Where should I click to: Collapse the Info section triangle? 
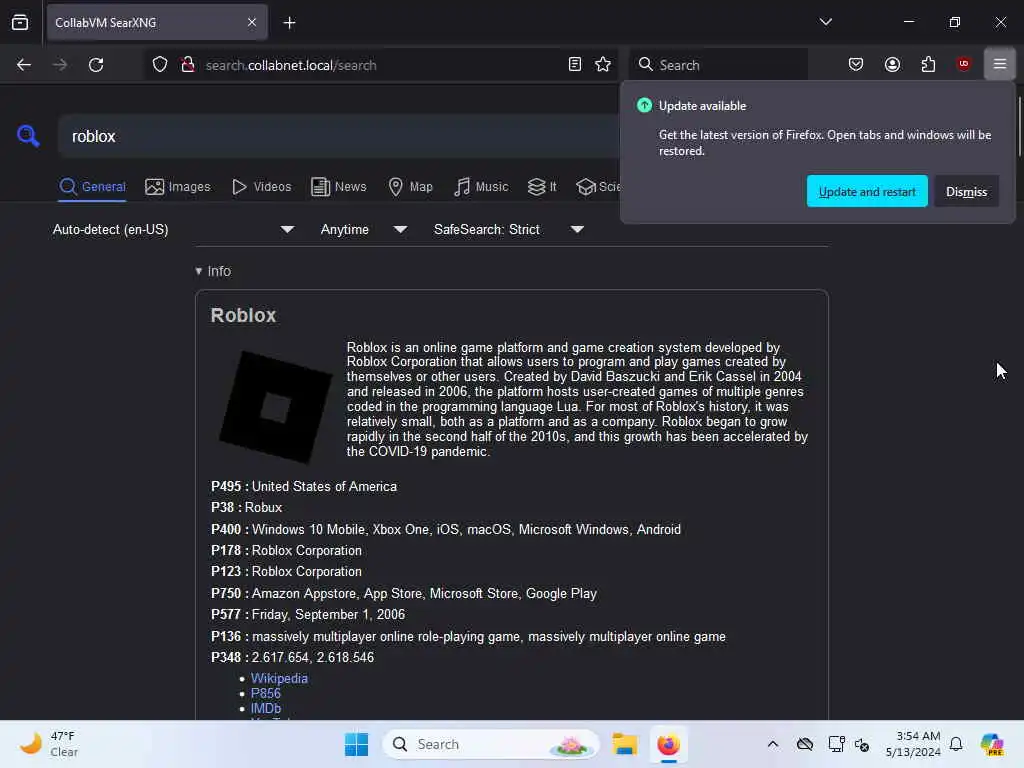199,271
